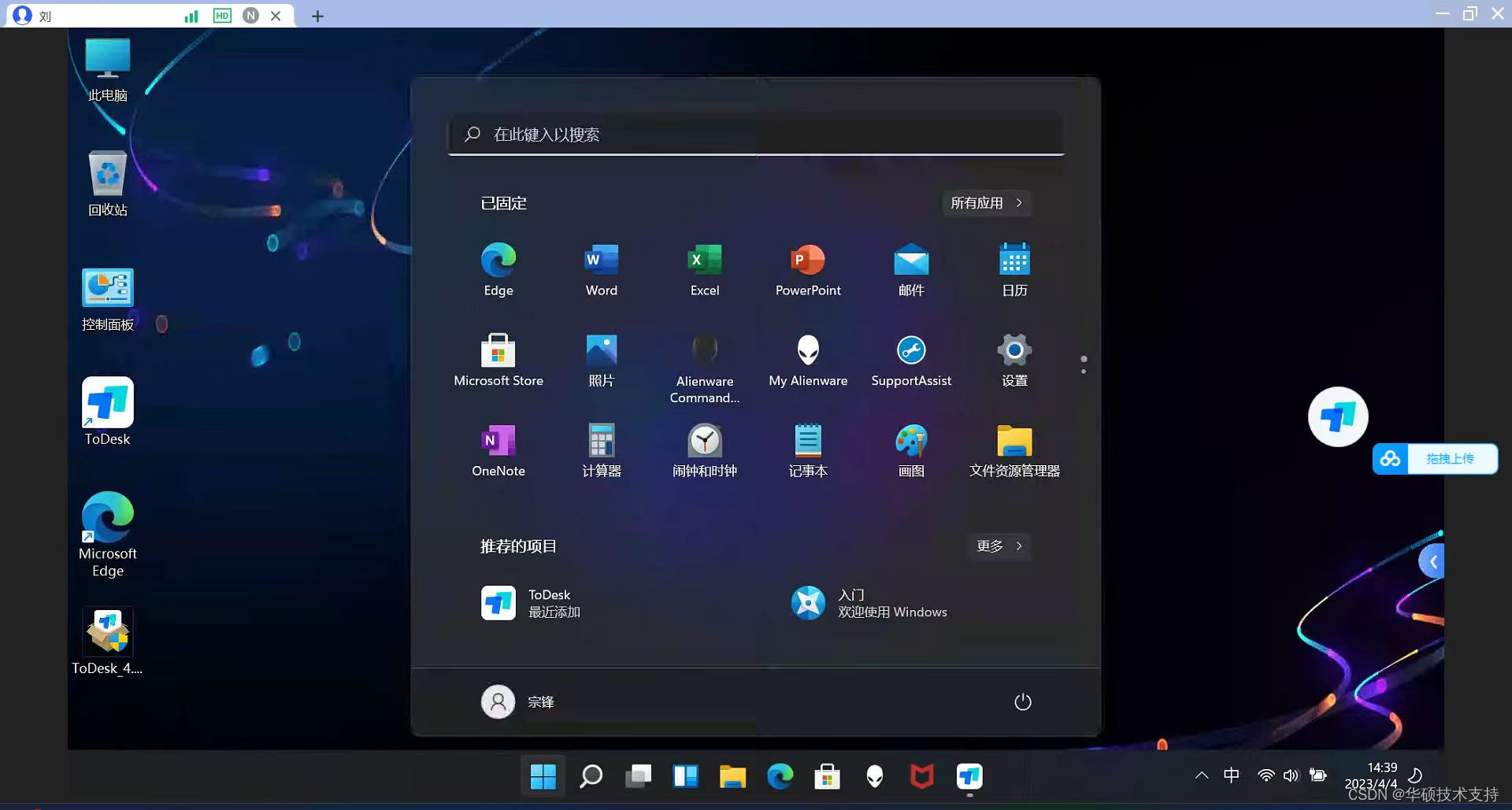The height and width of the screenshot is (810, 1512).
Task: Click HD quality indicator in tab
Action: click(223, 16)
